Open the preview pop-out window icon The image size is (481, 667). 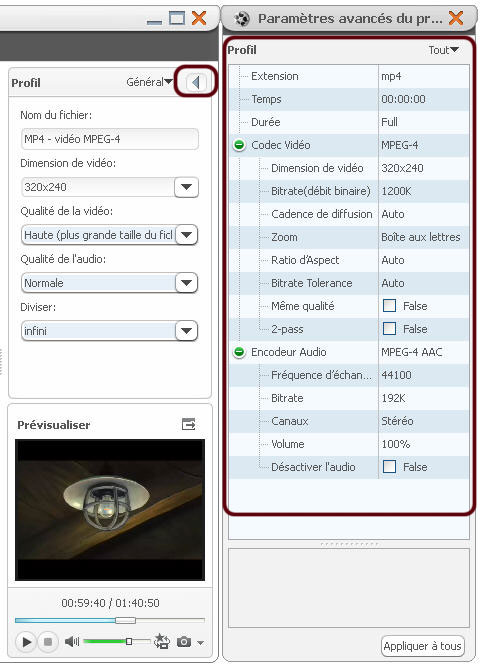188,424
